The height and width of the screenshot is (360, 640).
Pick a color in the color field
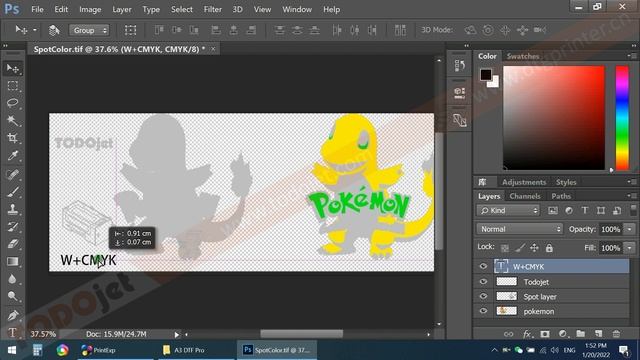pos(553,118)
